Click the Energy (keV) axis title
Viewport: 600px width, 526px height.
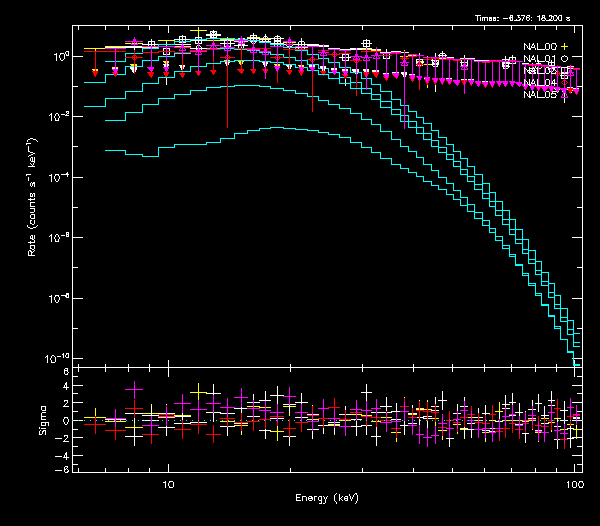pos(327,498)
